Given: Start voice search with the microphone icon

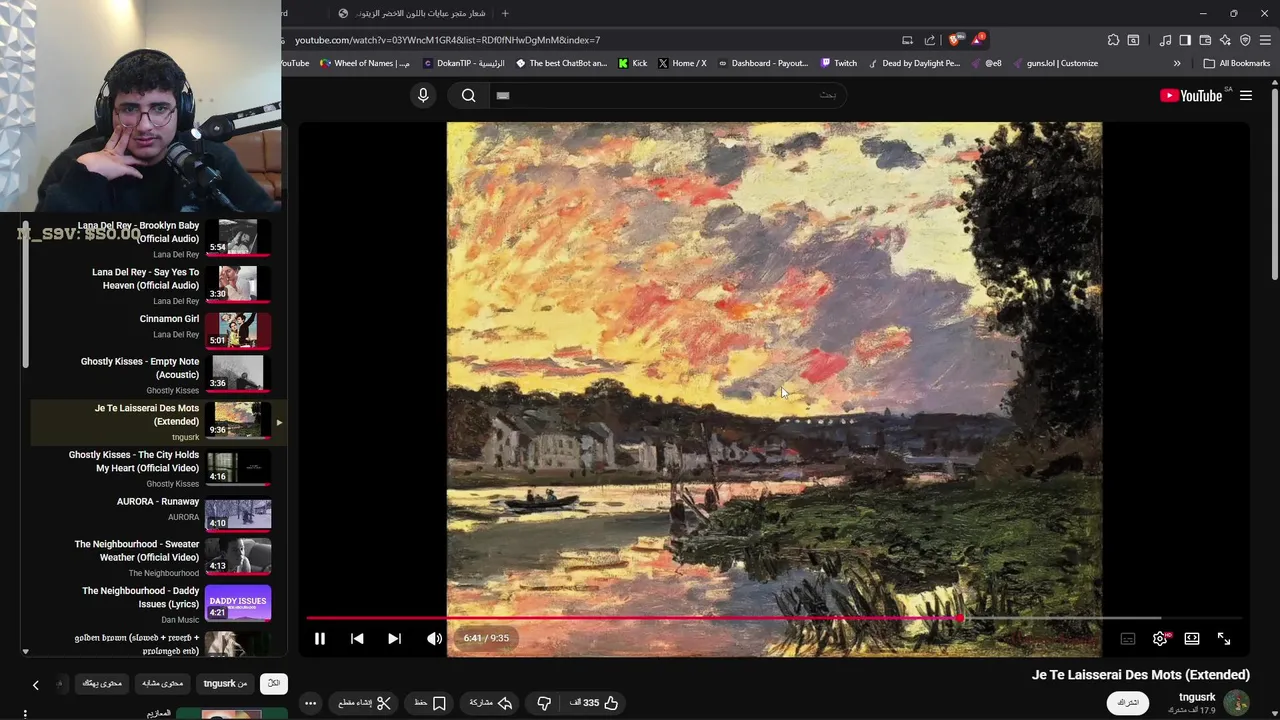Looking at the screenshot, I should (x=423, y=95).
